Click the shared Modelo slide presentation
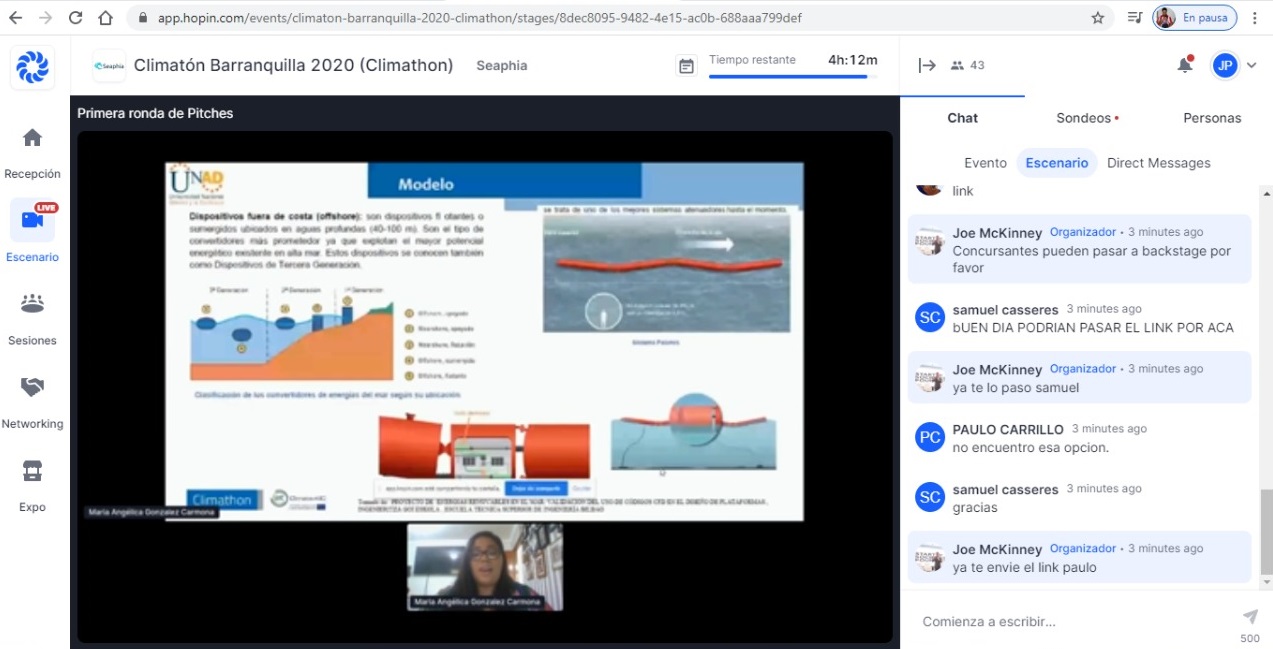Image resolution: width=1273 pixels, height=649 pixels. [484, 341]
